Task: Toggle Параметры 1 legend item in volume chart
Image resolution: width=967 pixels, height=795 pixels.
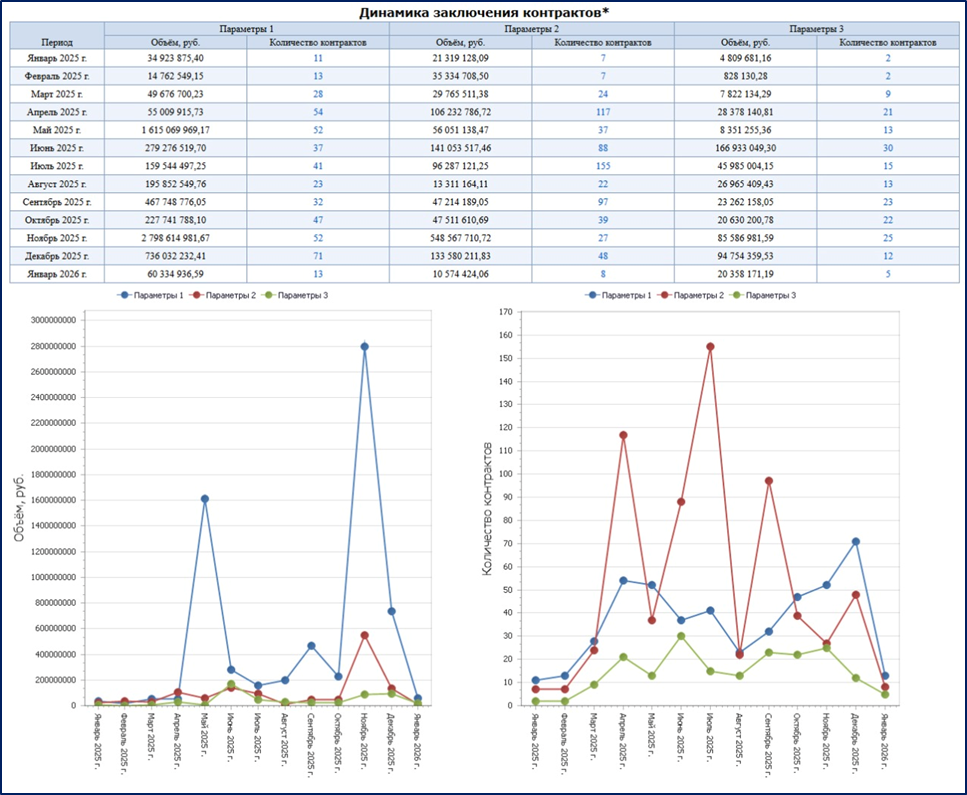Action: 152,296
